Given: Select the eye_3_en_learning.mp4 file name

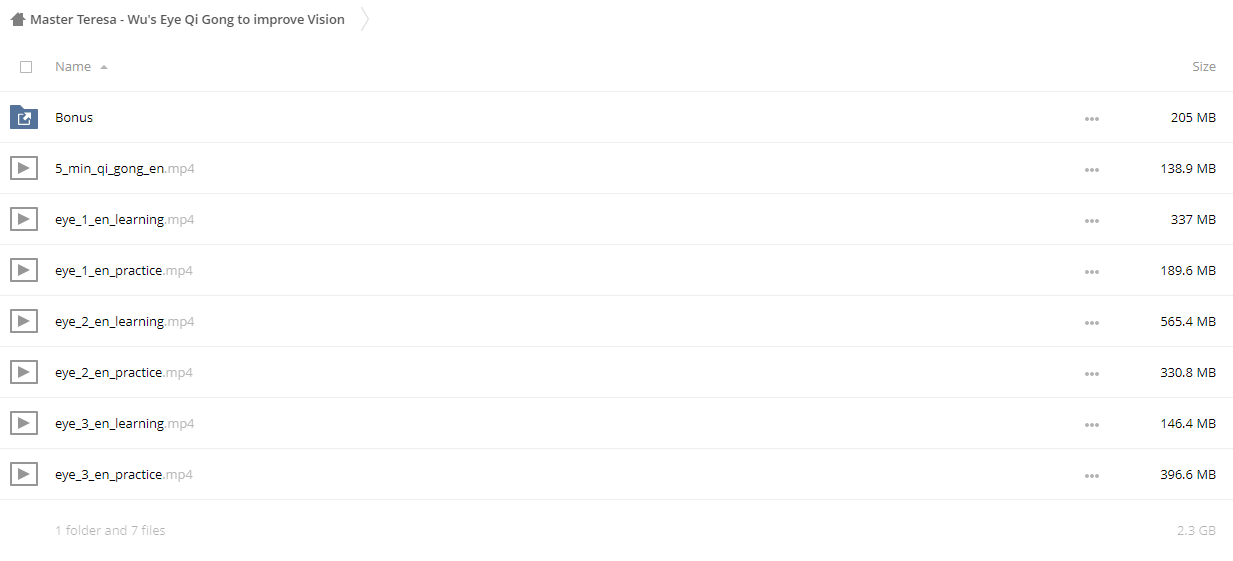Looking at the screenshot, I should [125, 423].
